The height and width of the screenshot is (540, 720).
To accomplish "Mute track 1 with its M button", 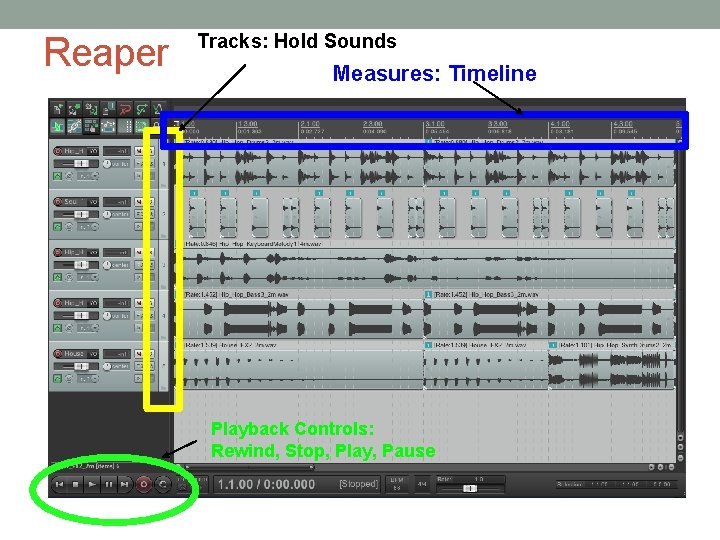I will click(139, 151).
